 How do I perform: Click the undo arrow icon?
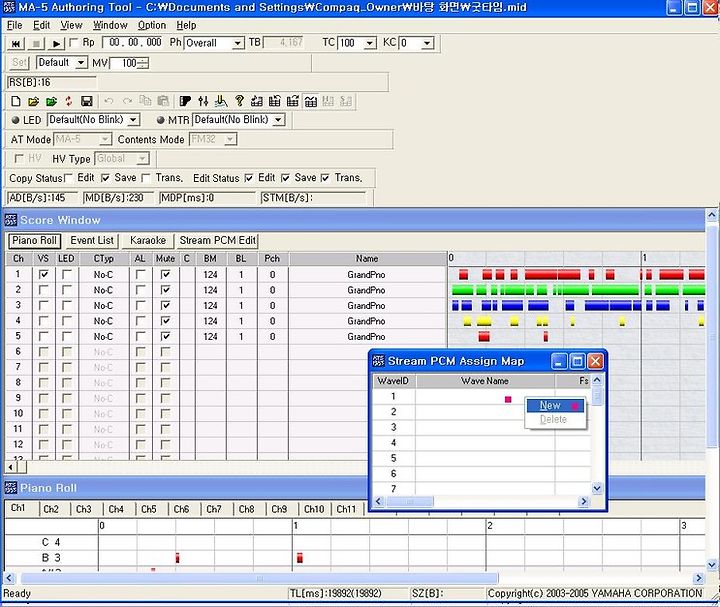tap(109, 101)
